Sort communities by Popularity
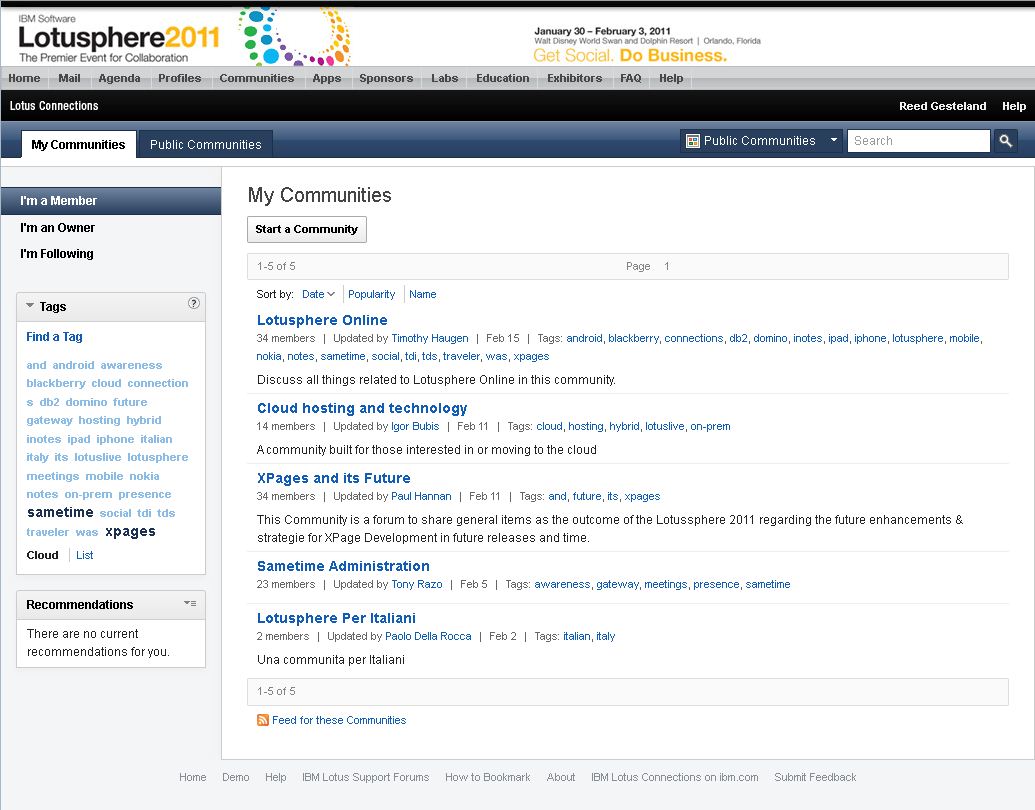The image size is (1035, 810). [372, 294]
